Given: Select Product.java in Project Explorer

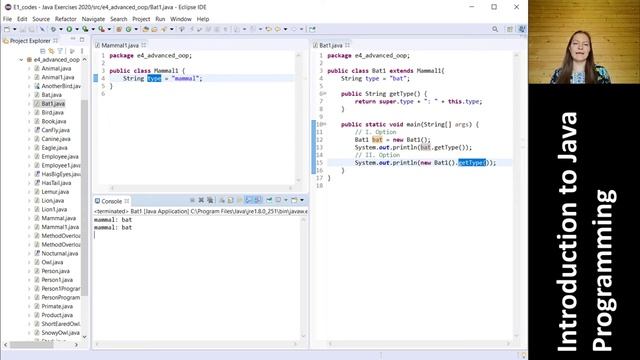Looking at the screenshot, I should (57, 316).
